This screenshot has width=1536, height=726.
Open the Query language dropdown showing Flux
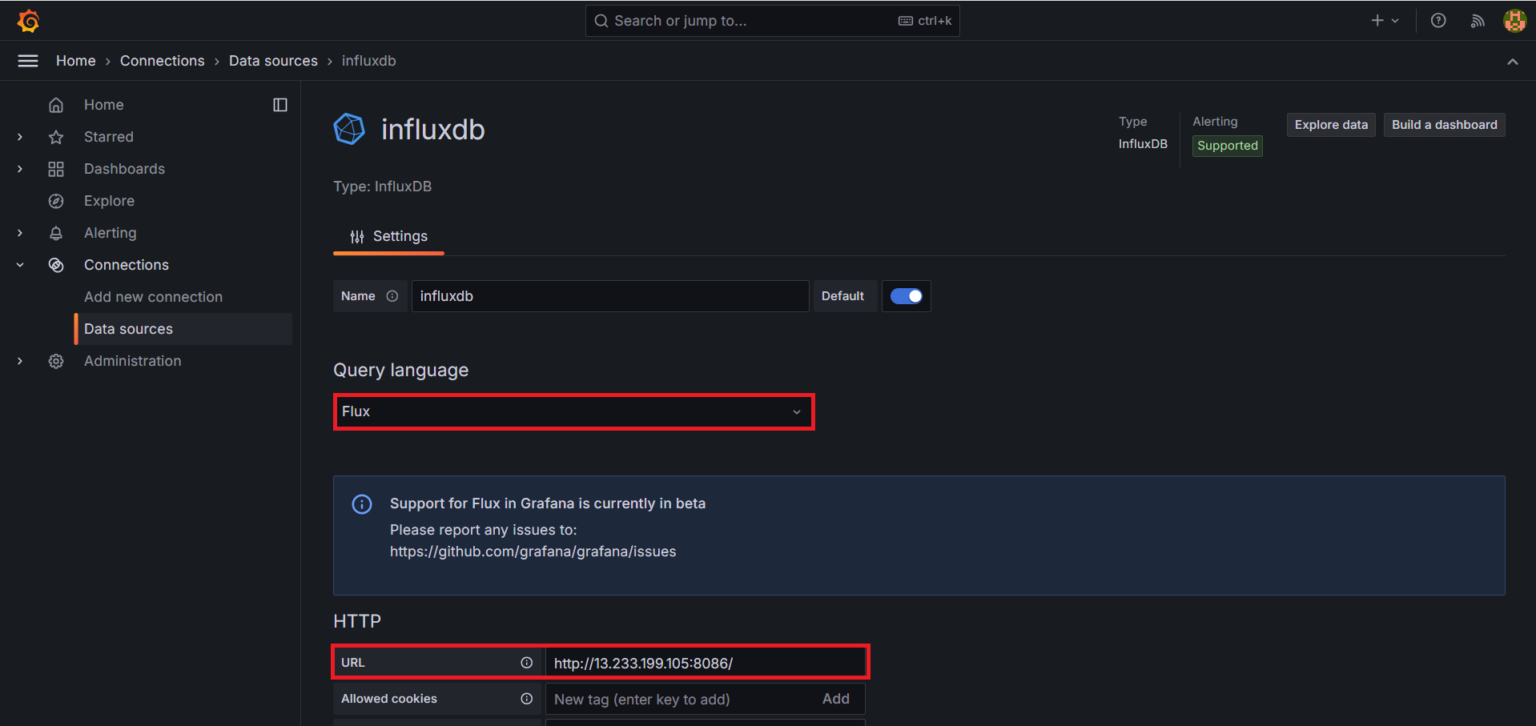574,411
